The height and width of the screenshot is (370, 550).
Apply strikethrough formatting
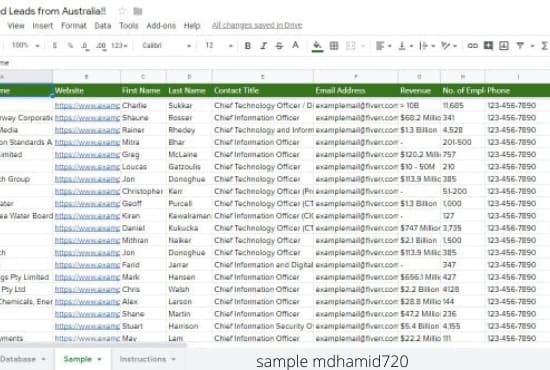(x=279, y=46)
